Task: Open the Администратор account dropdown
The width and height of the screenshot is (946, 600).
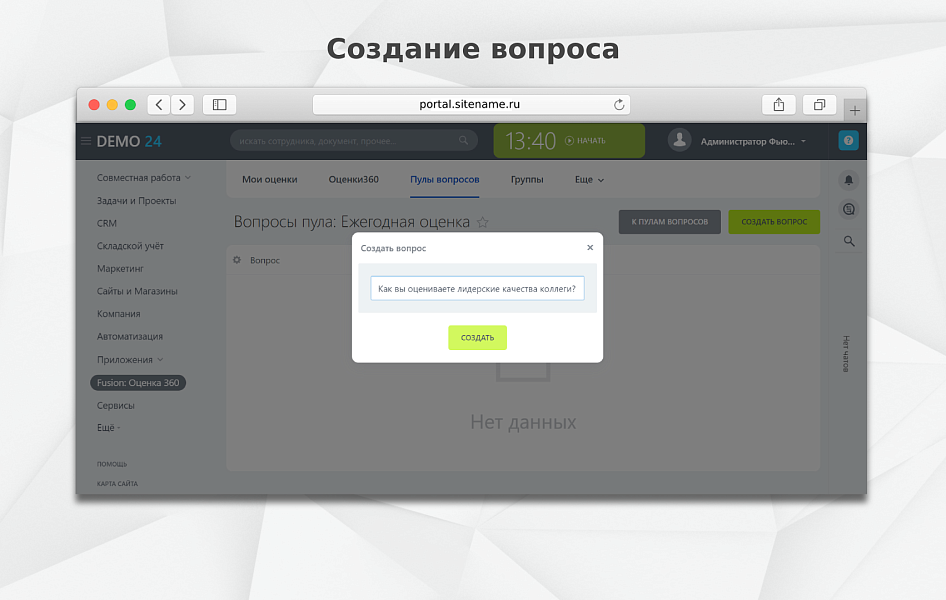Action: [x=750, y=141]
